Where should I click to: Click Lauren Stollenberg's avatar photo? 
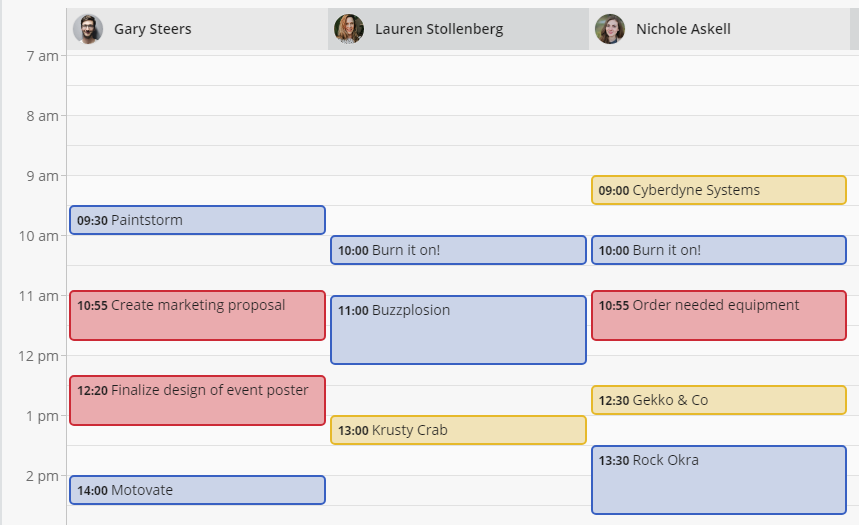349,29
